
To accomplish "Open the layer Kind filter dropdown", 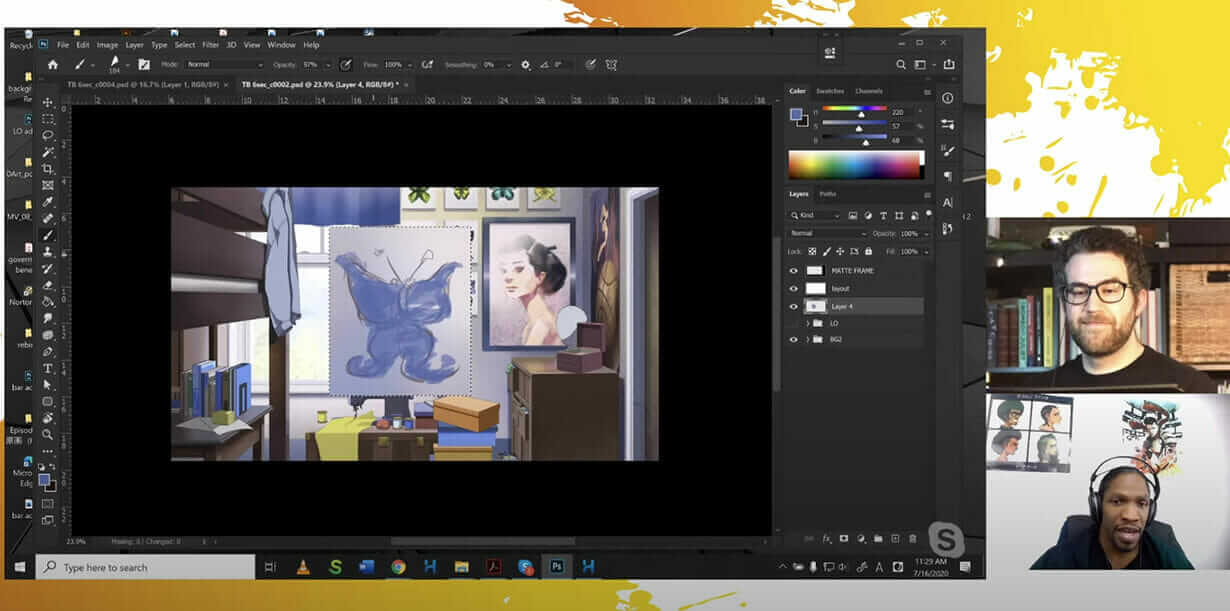I will point(815,215).
